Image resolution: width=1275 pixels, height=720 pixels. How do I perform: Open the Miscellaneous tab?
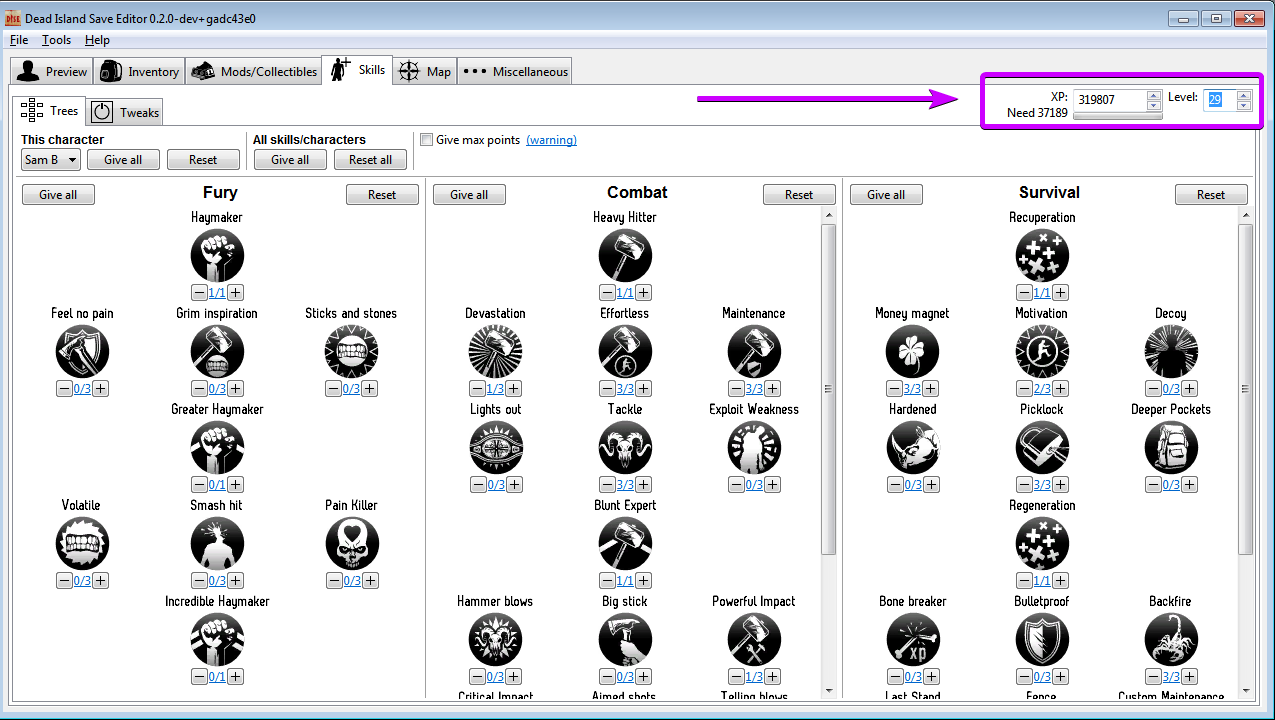tap(515, 71)
